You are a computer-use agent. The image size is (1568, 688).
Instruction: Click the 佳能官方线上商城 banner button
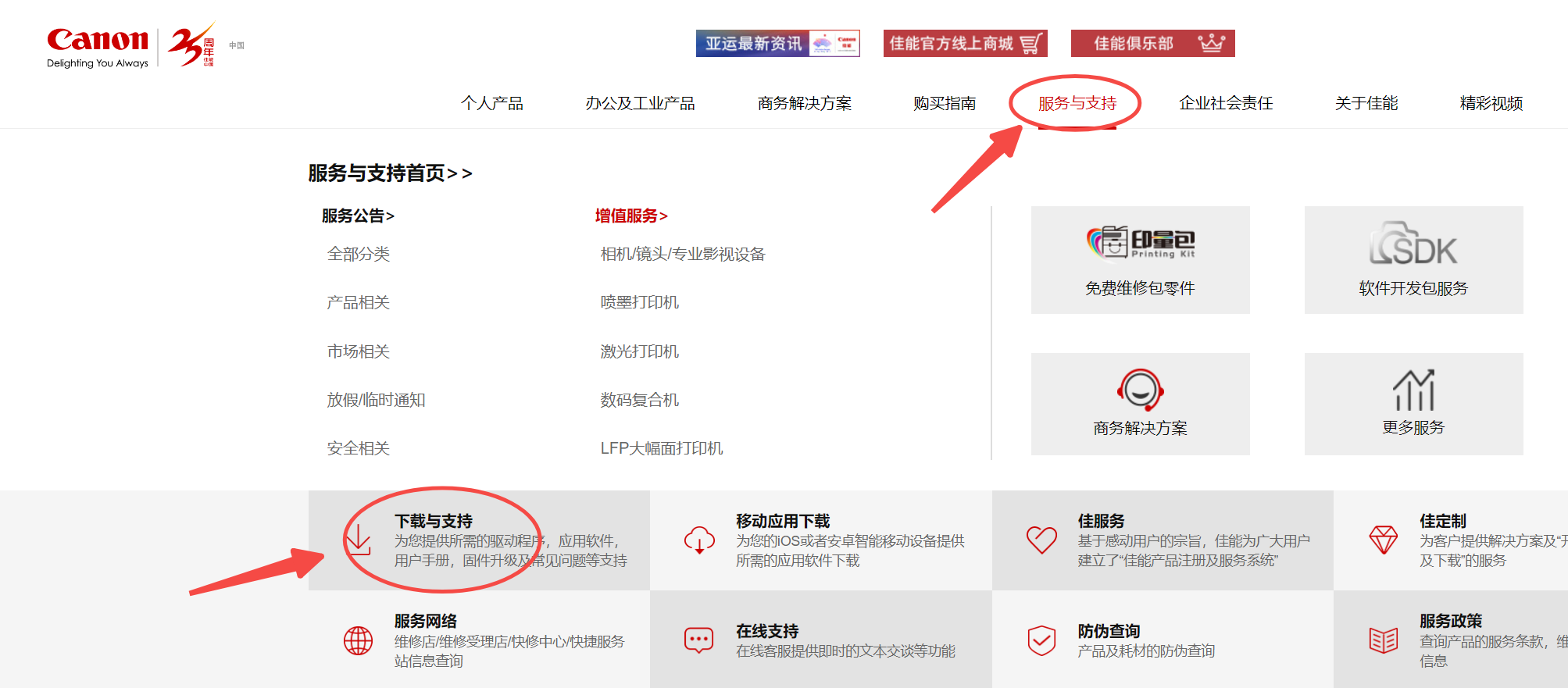[x=965, y=44]
